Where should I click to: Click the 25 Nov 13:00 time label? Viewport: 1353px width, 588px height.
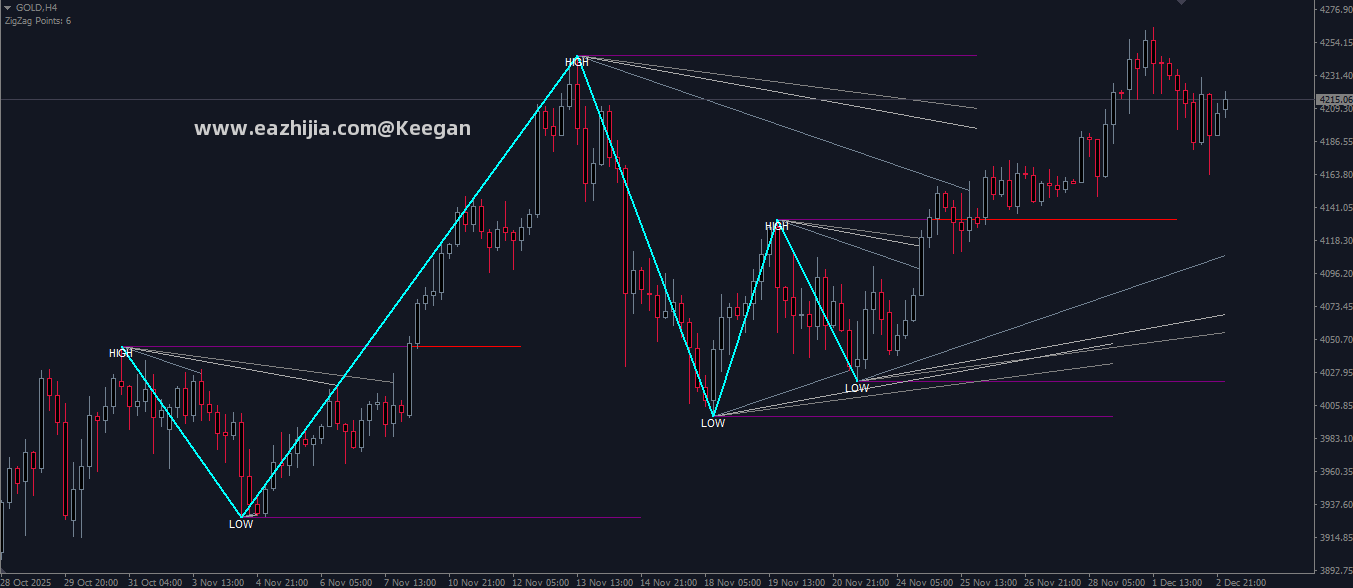point(988,582)
